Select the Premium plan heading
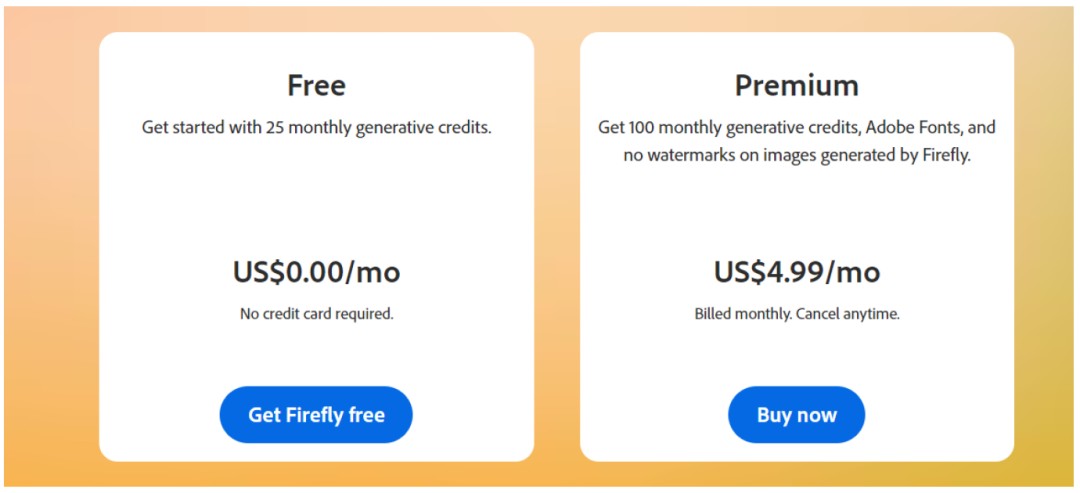Image resolution: width=1080 pixels, height=493 pixels. [796, 85]
